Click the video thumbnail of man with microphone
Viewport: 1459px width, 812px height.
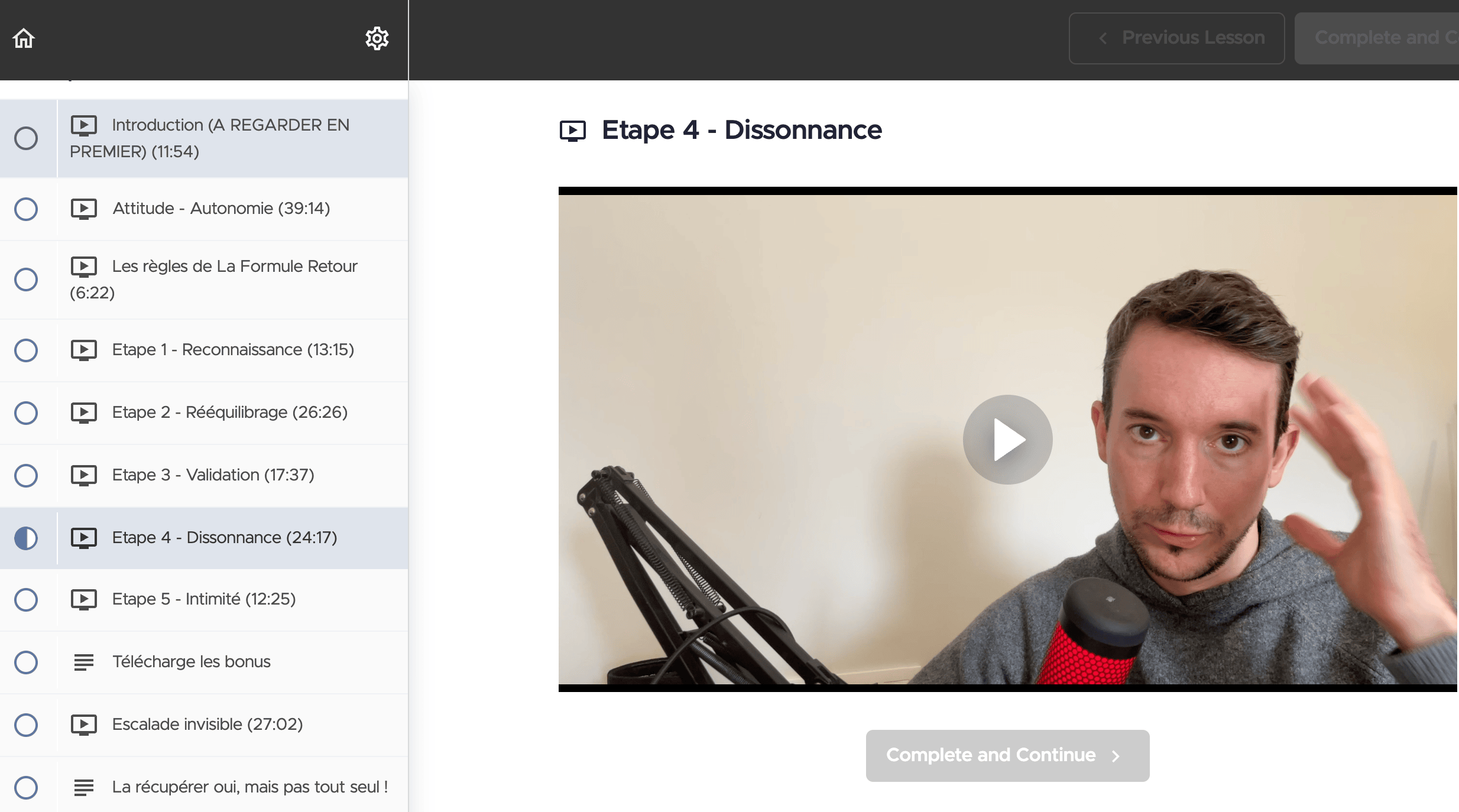(x=1007, y=439)
